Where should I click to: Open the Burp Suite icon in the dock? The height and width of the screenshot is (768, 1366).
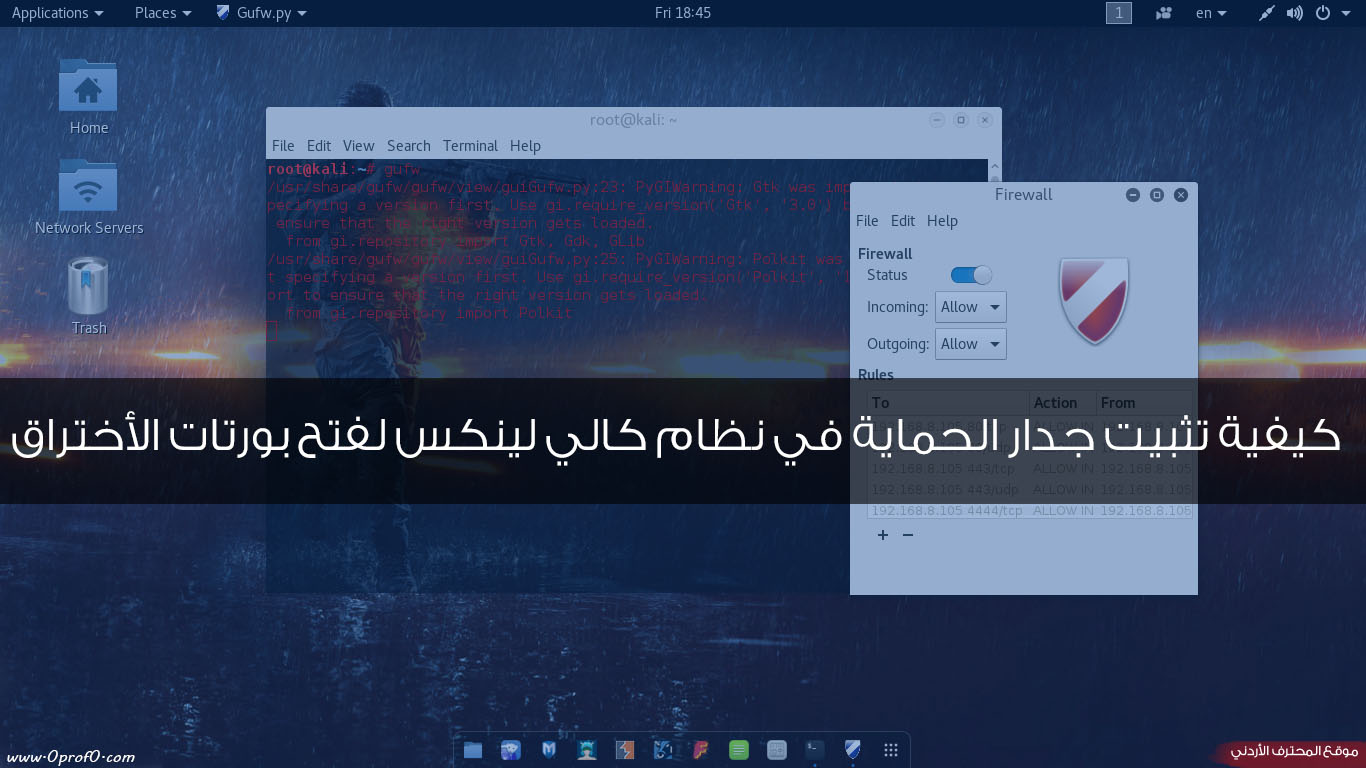(625, 749)
